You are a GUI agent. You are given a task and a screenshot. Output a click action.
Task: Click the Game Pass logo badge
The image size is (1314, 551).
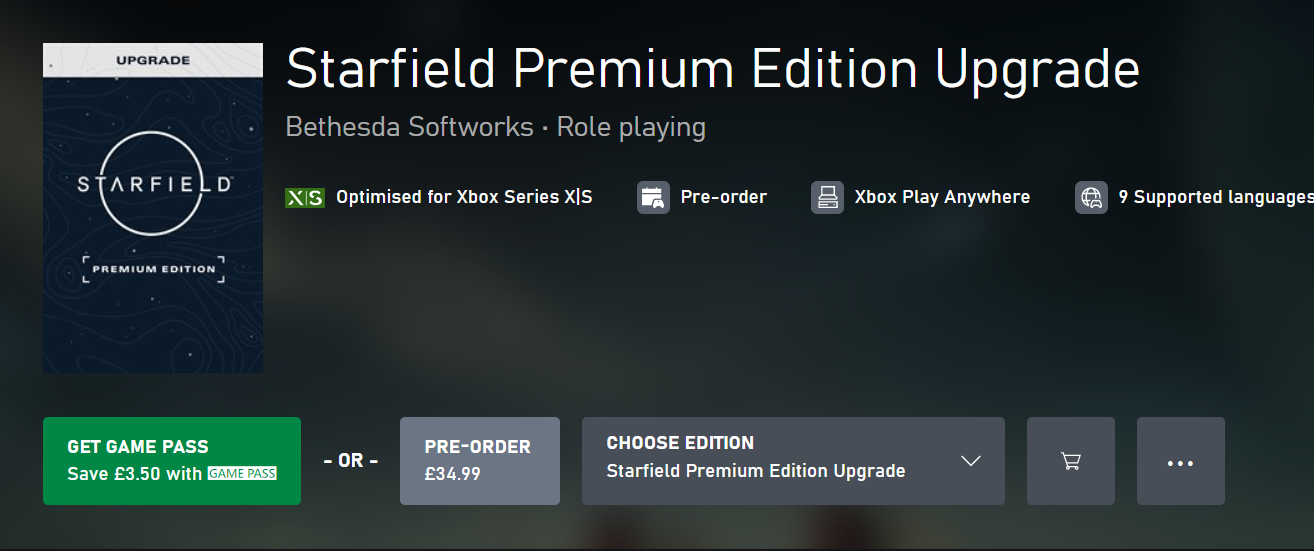(x=242, y=473)
